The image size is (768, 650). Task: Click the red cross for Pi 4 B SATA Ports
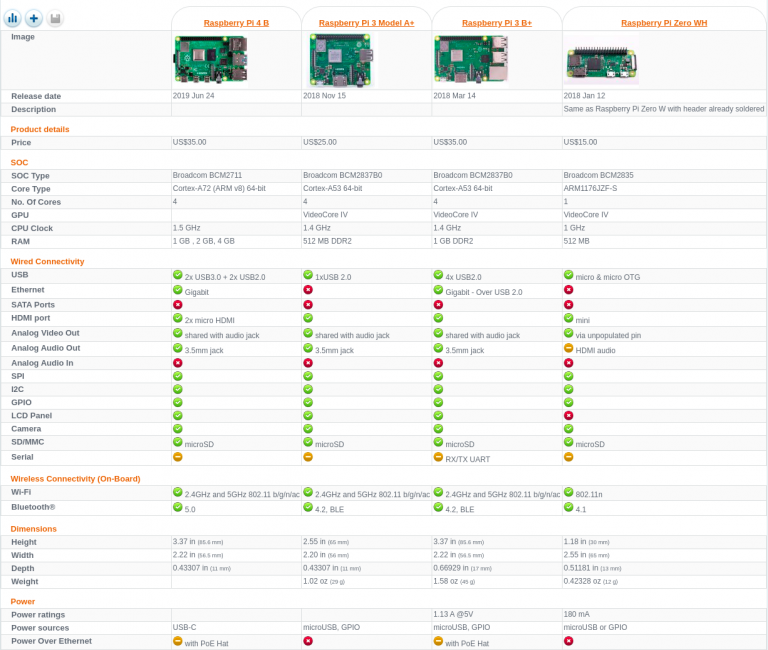(178, 305)
